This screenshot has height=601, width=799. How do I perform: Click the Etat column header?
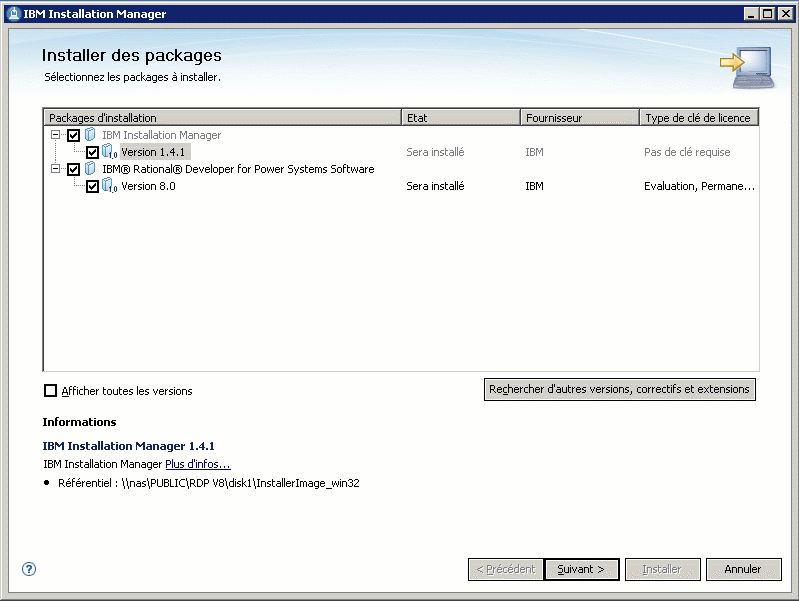461,118
